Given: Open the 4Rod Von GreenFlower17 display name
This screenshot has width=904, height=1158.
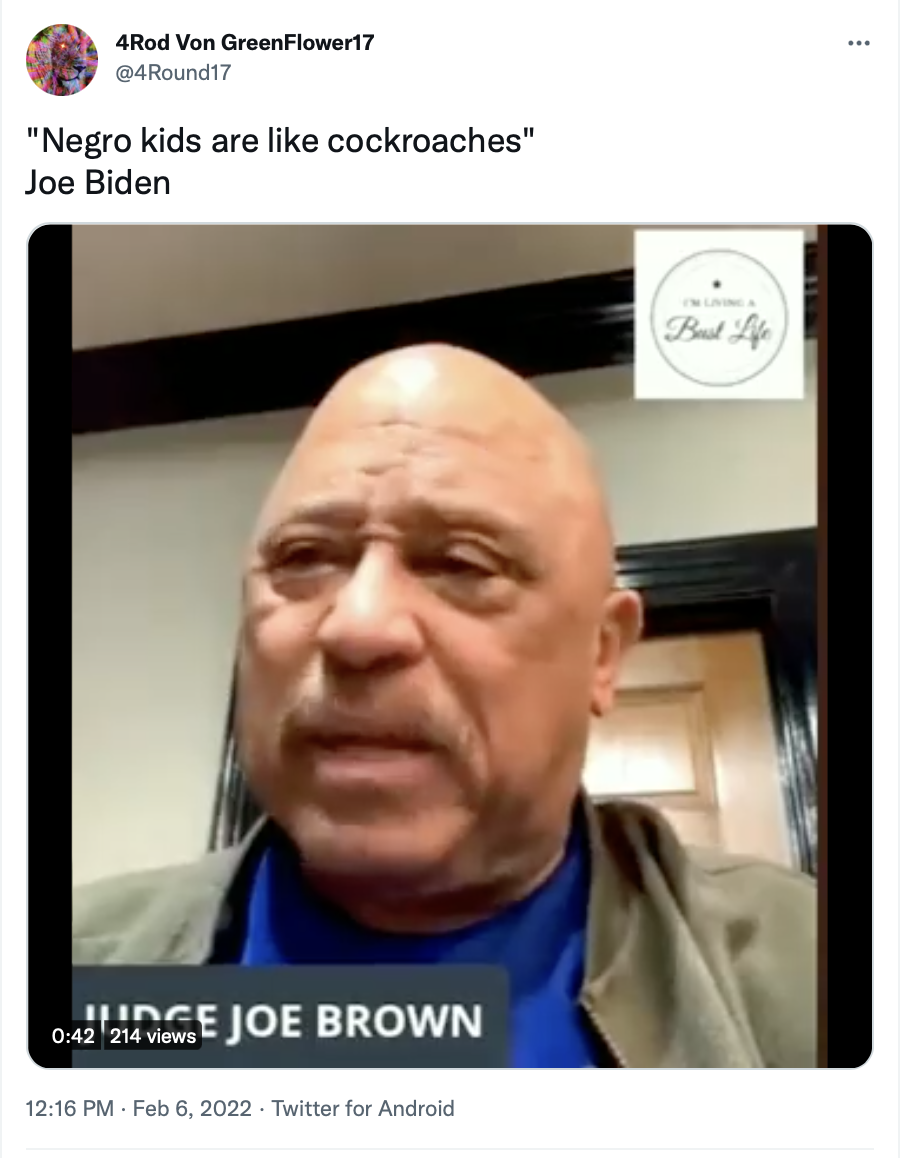Looking at the screenshot, I should pos(244,43).
